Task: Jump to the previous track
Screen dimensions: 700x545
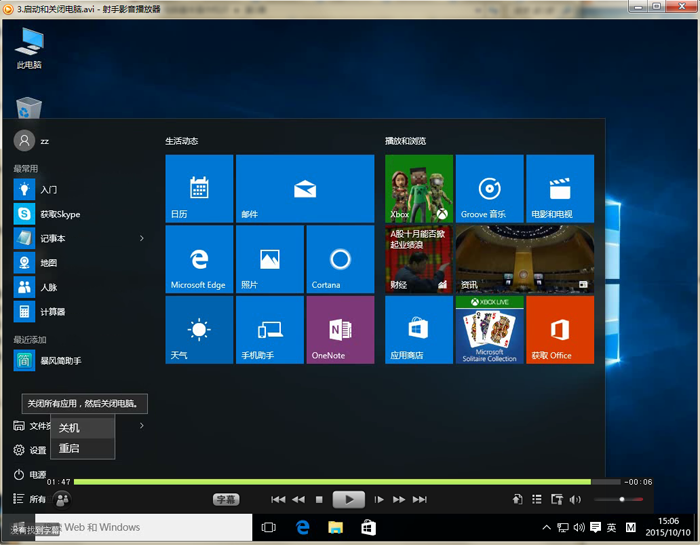Action: pyautogui.click(x=278, y=499)
